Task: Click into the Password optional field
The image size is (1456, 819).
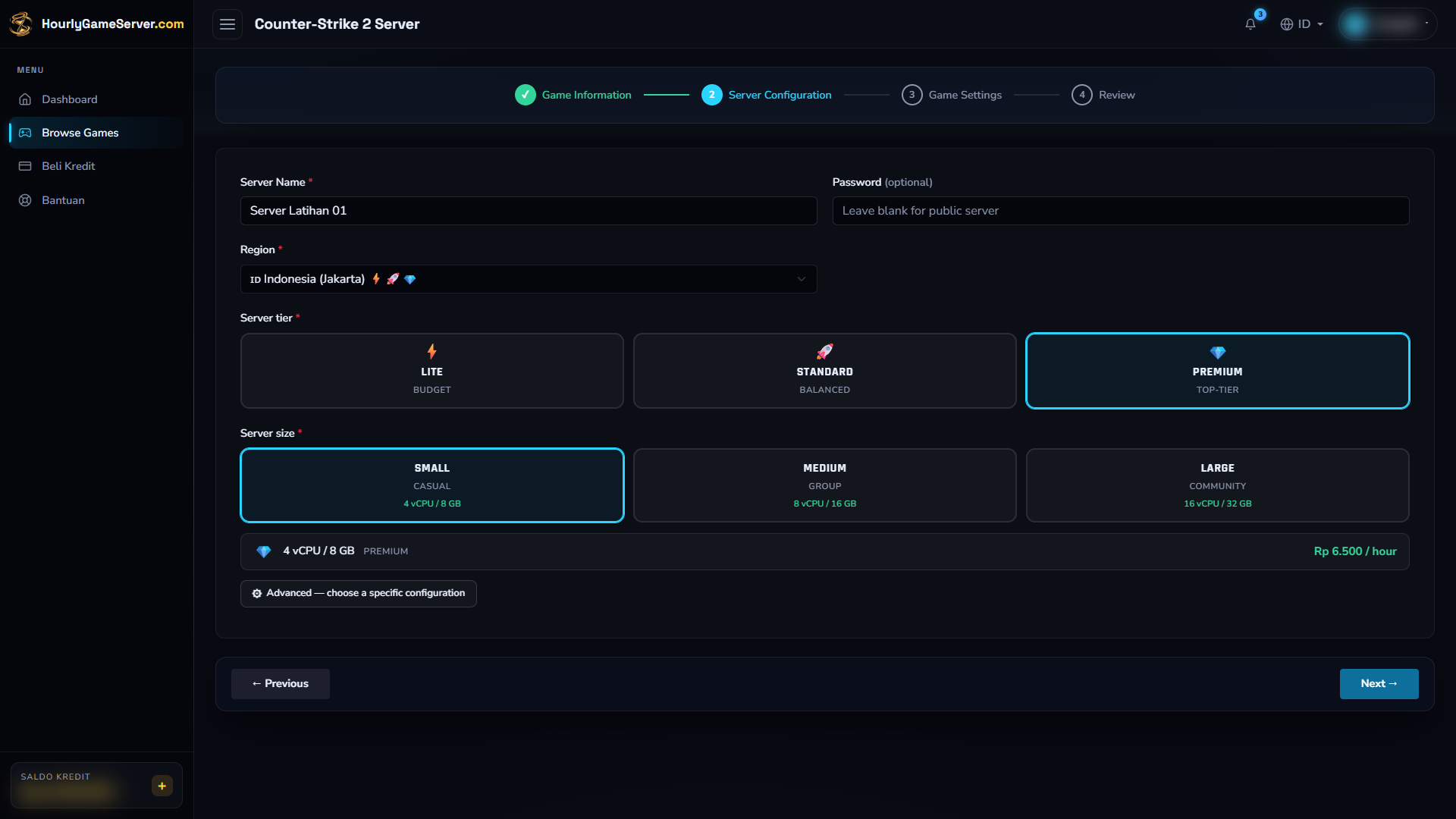Action: (1121, 211)
